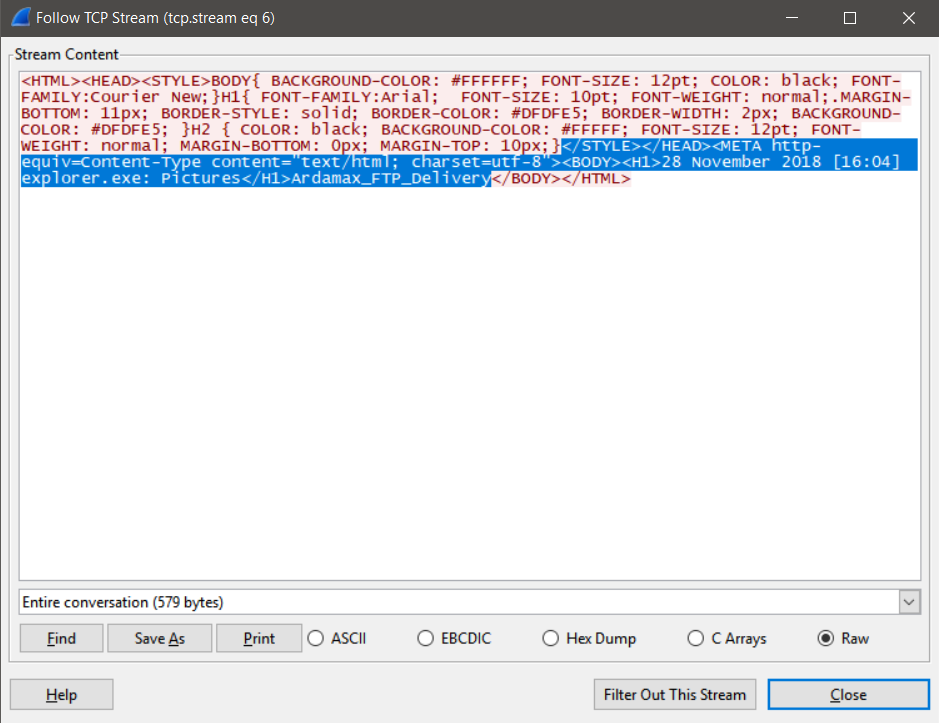Open the Entire conversation dropdown
The image size is (939, 723).
470,602
